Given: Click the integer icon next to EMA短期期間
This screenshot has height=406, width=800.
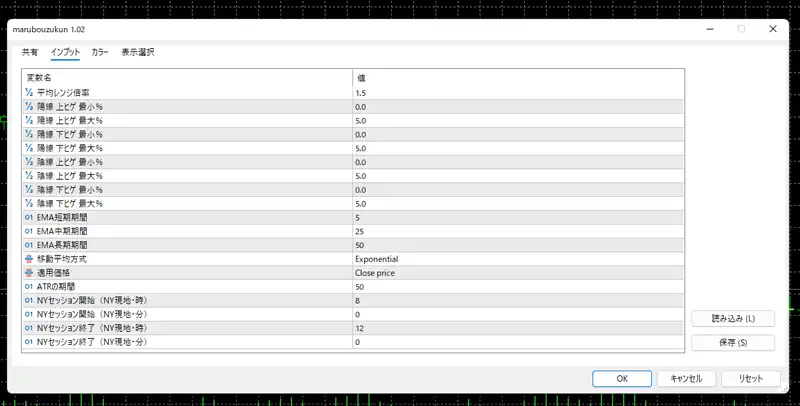Looking at the screenshot, I should point(29,217).
